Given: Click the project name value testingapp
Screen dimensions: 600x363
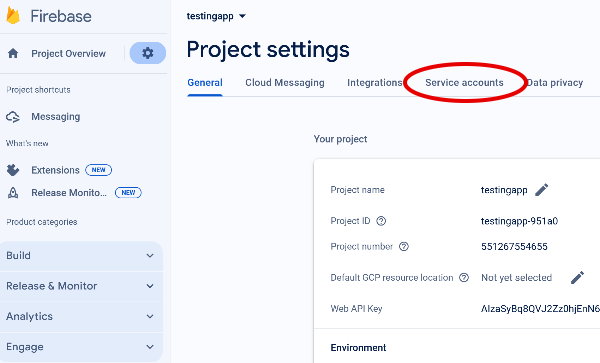Looking at the screenshot, I should click(x=504, y=190).
